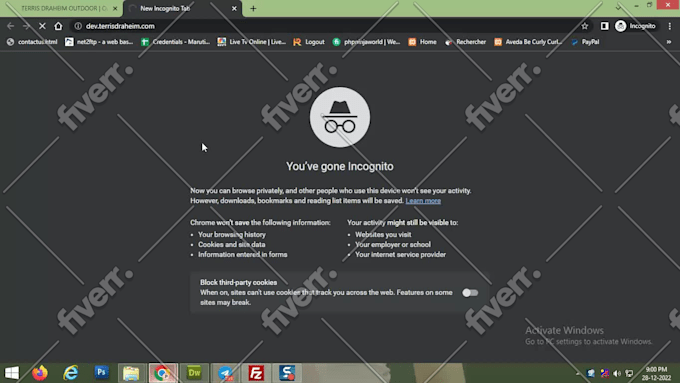Bookmark this tab with the star icon
Screen dimensions: 680x383
(x=585, y=26)
